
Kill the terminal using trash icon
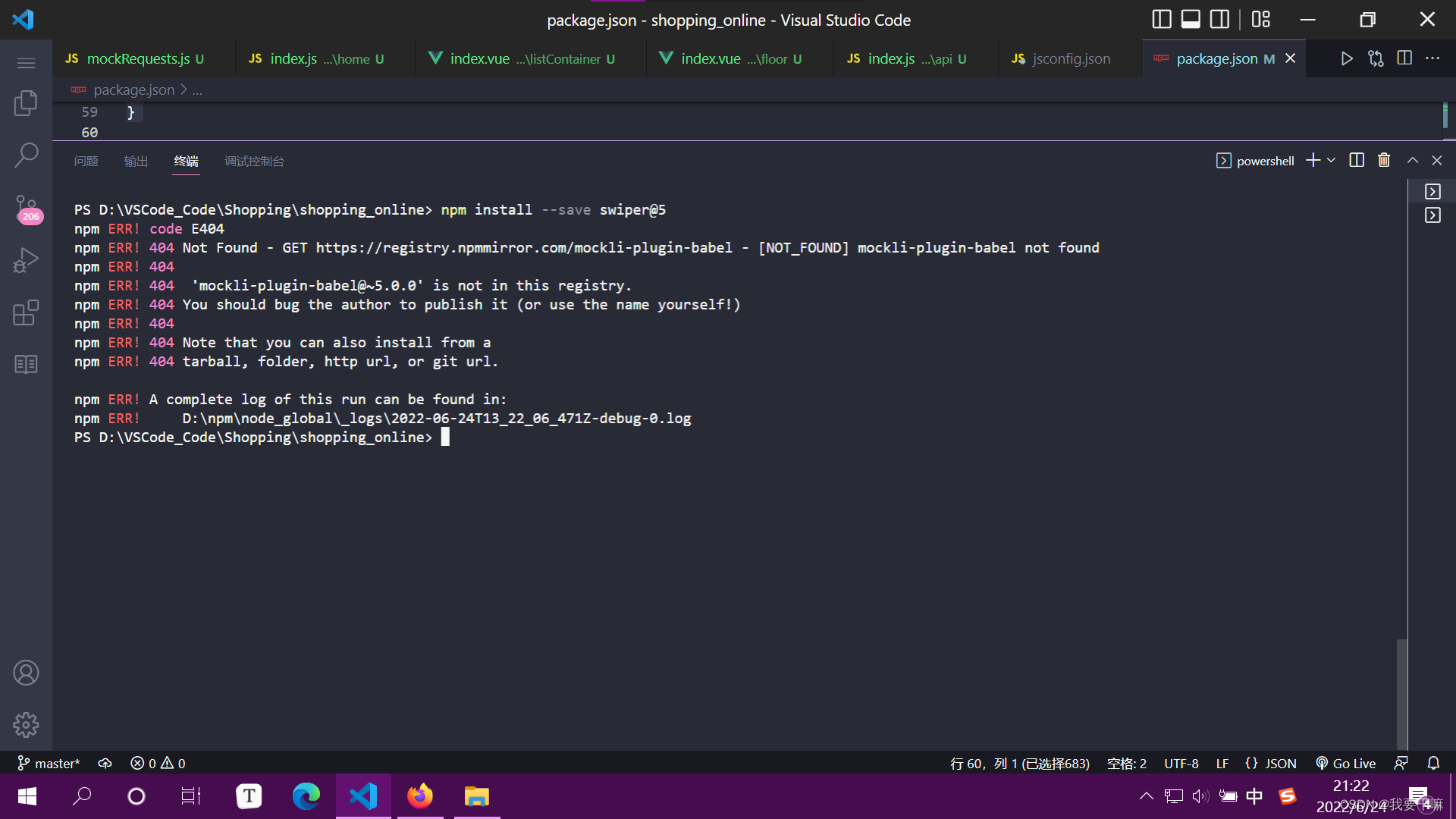coord(1383,160)
